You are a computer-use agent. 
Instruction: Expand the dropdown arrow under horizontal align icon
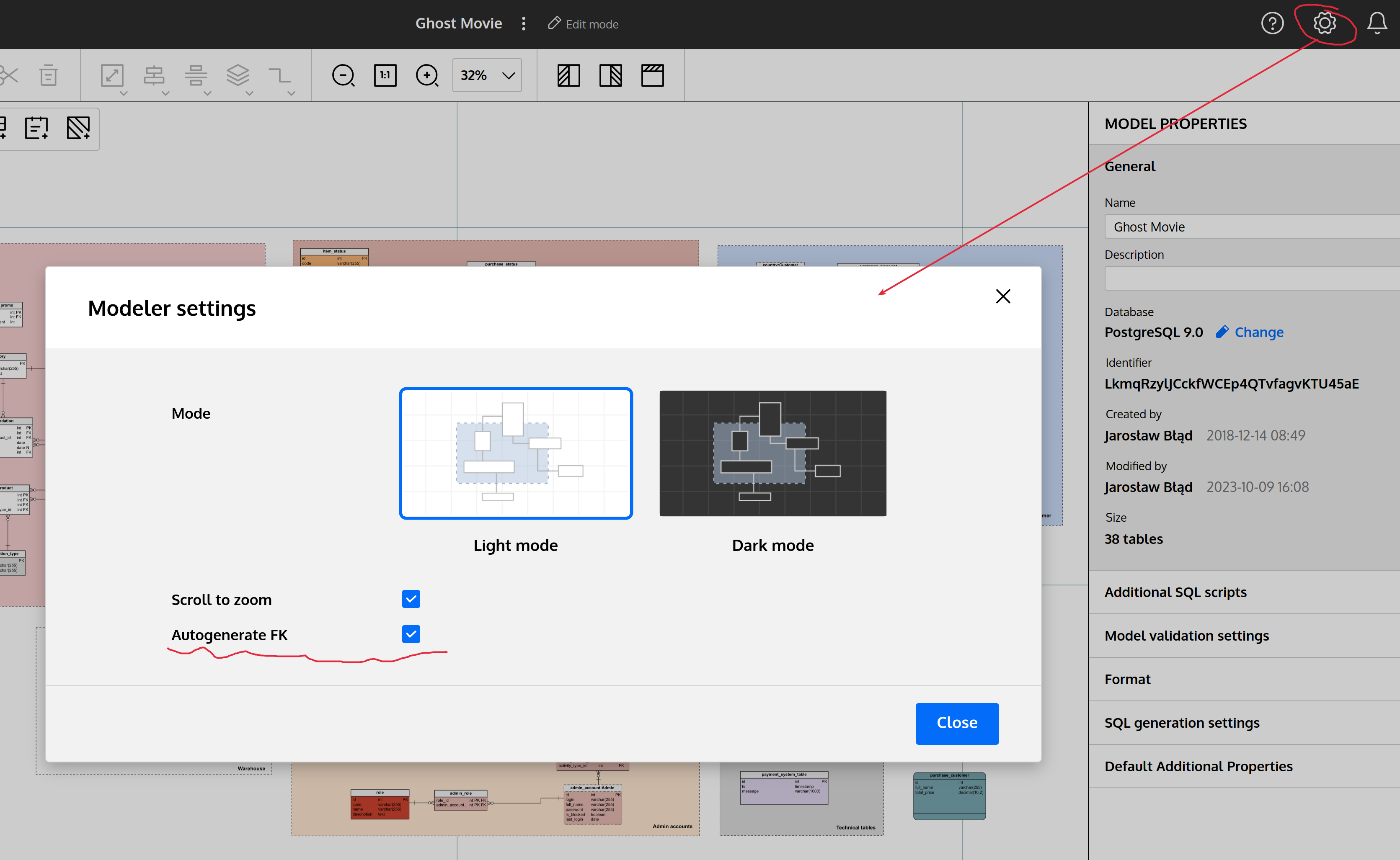(x=165, y=93)
